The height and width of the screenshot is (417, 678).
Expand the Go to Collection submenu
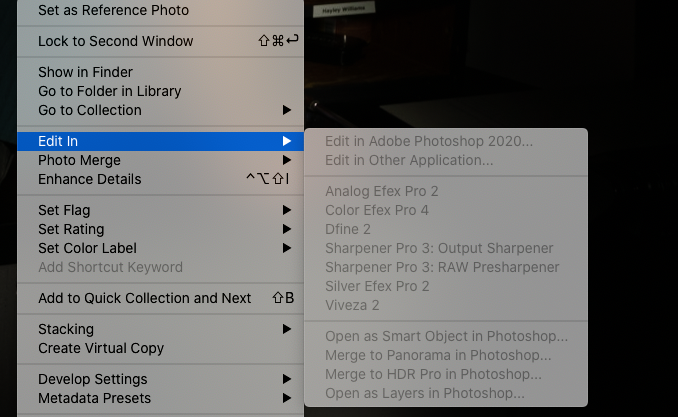pyautogui.click(x=90, y=110)
